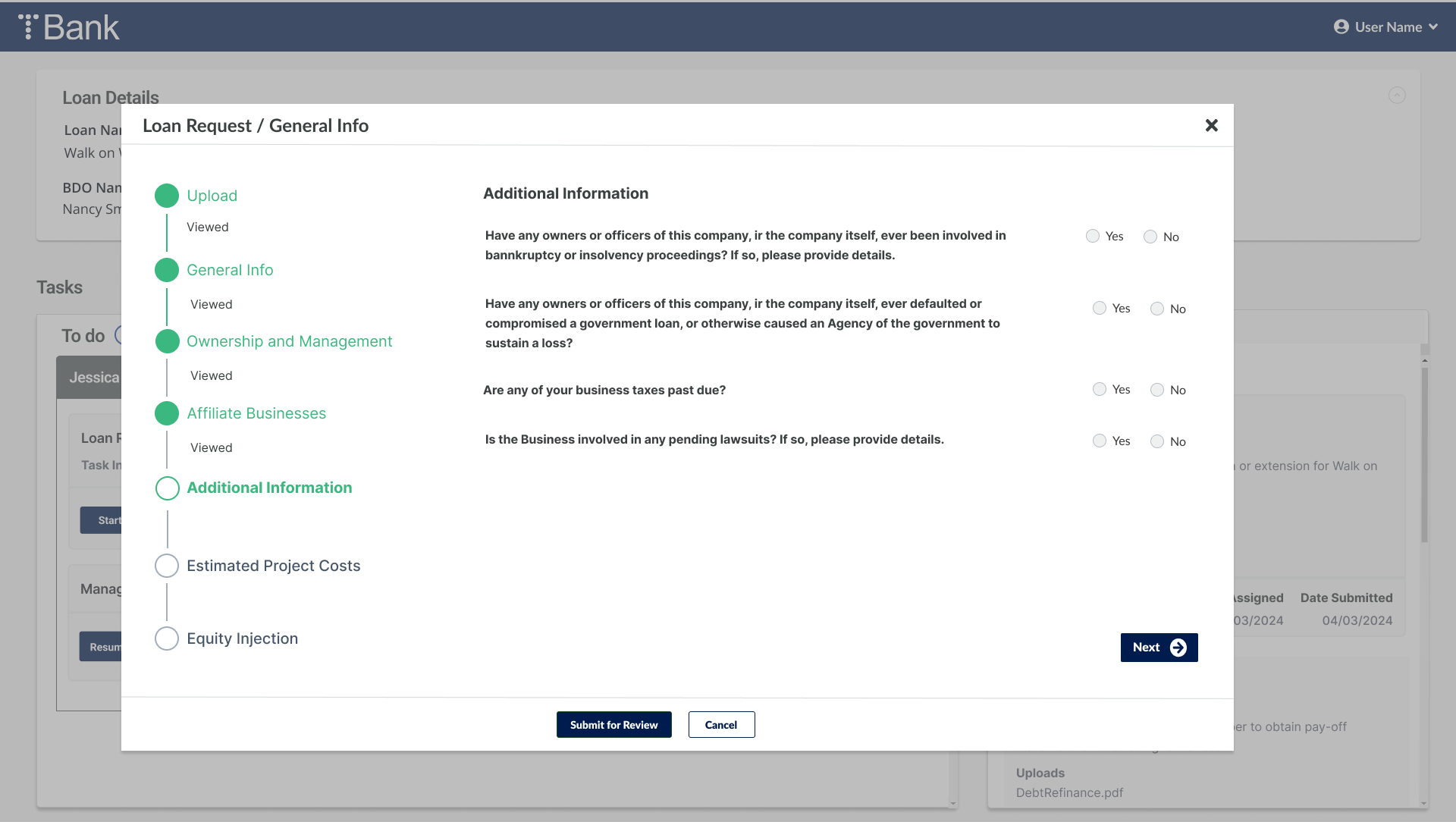Click Submit for Review

tap(613, 725)
